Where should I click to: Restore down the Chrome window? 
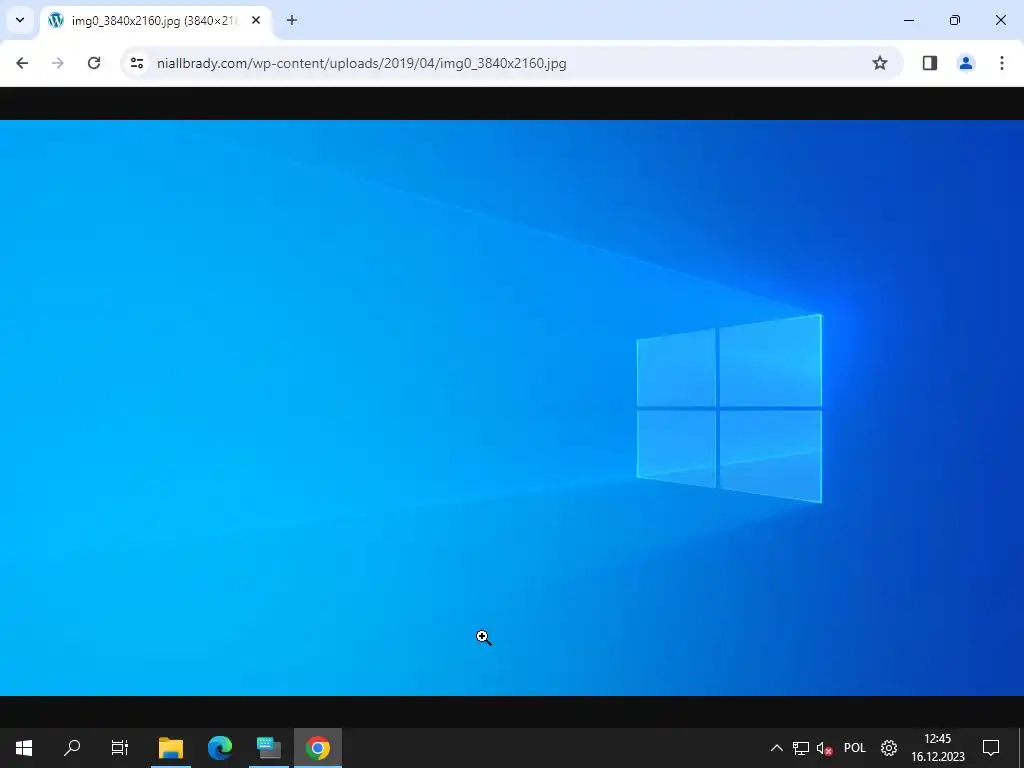[955, 20]
